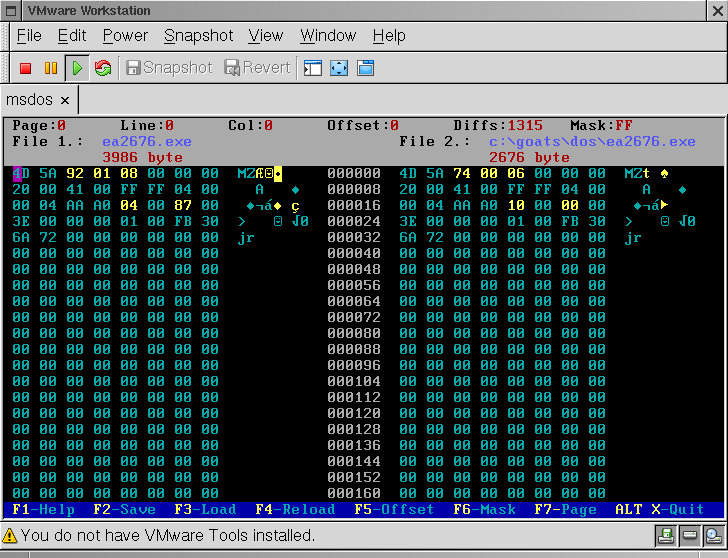Click the Mask:FF value

point(601,125)
